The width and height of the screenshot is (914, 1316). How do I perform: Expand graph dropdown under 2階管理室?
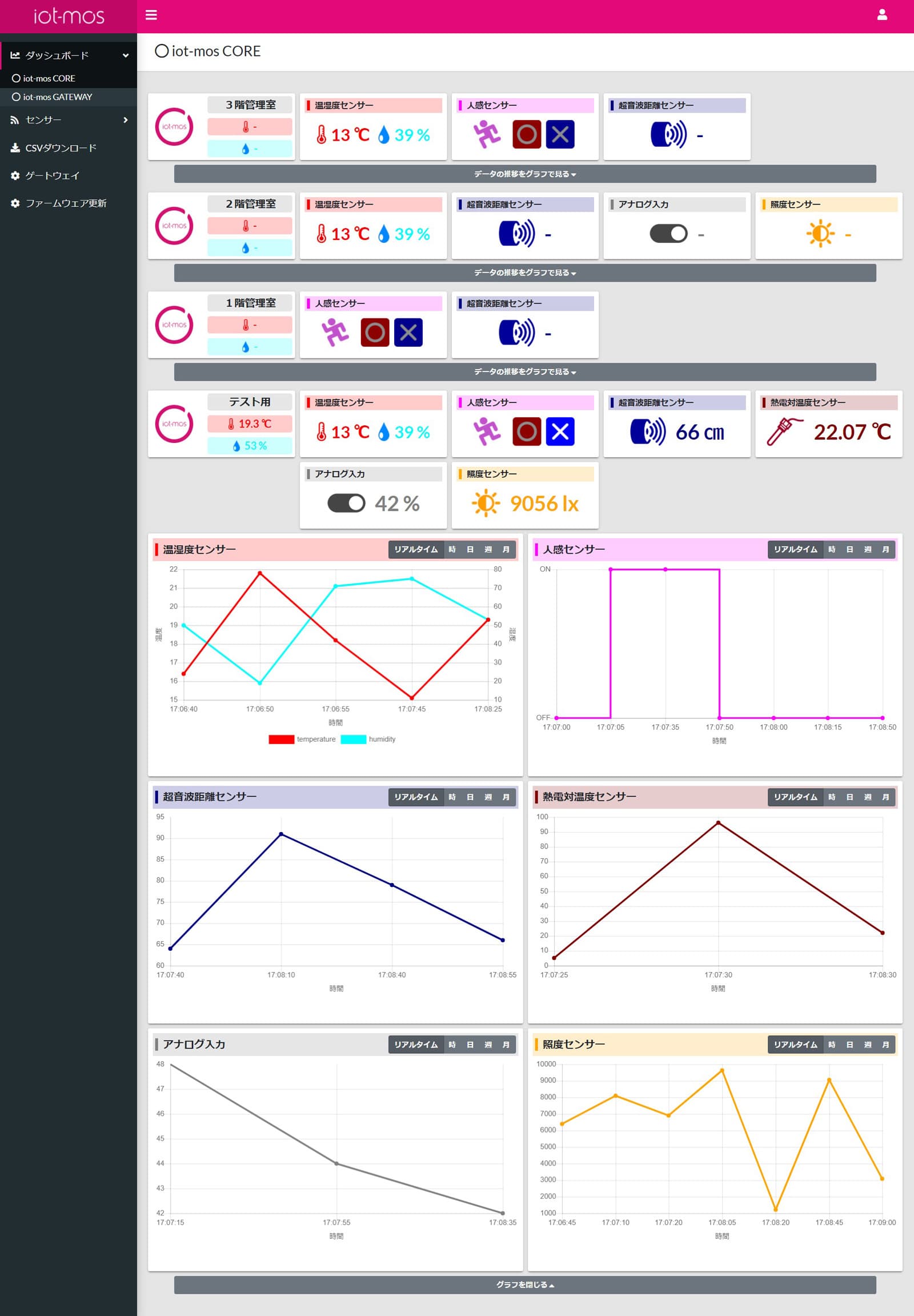tap(525, 273)
